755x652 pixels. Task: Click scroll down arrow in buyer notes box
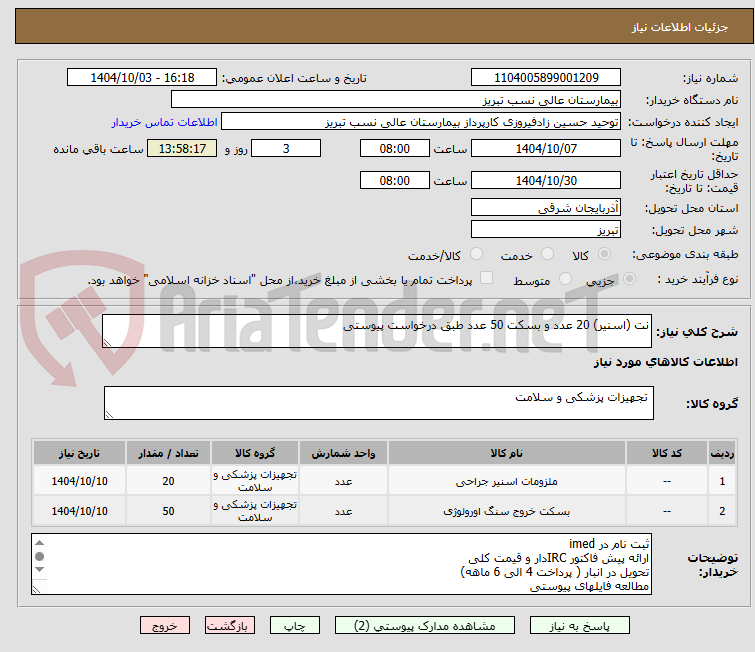point(39,570)
